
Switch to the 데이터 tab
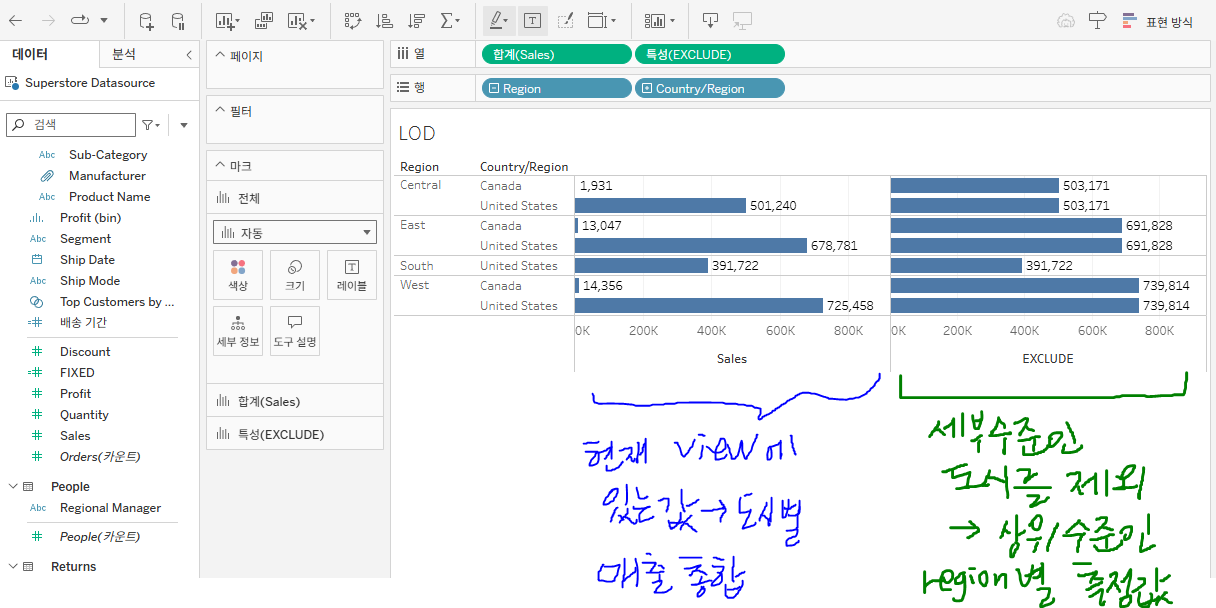coord(30,54)
